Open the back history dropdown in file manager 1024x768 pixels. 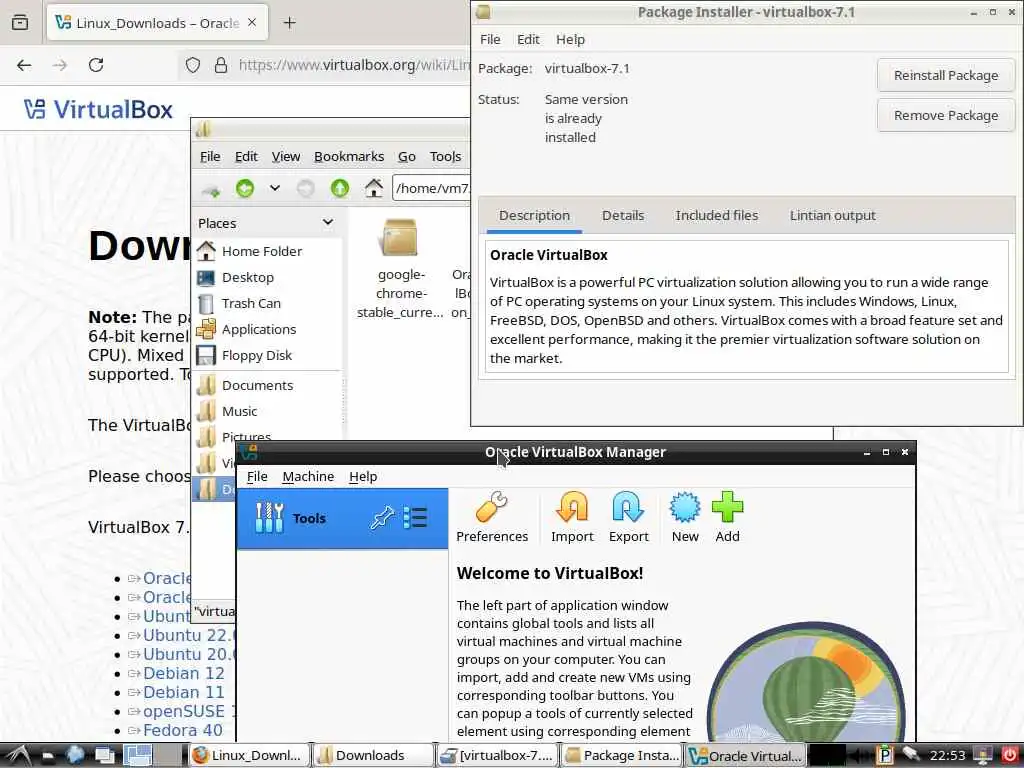click(275, 189)
